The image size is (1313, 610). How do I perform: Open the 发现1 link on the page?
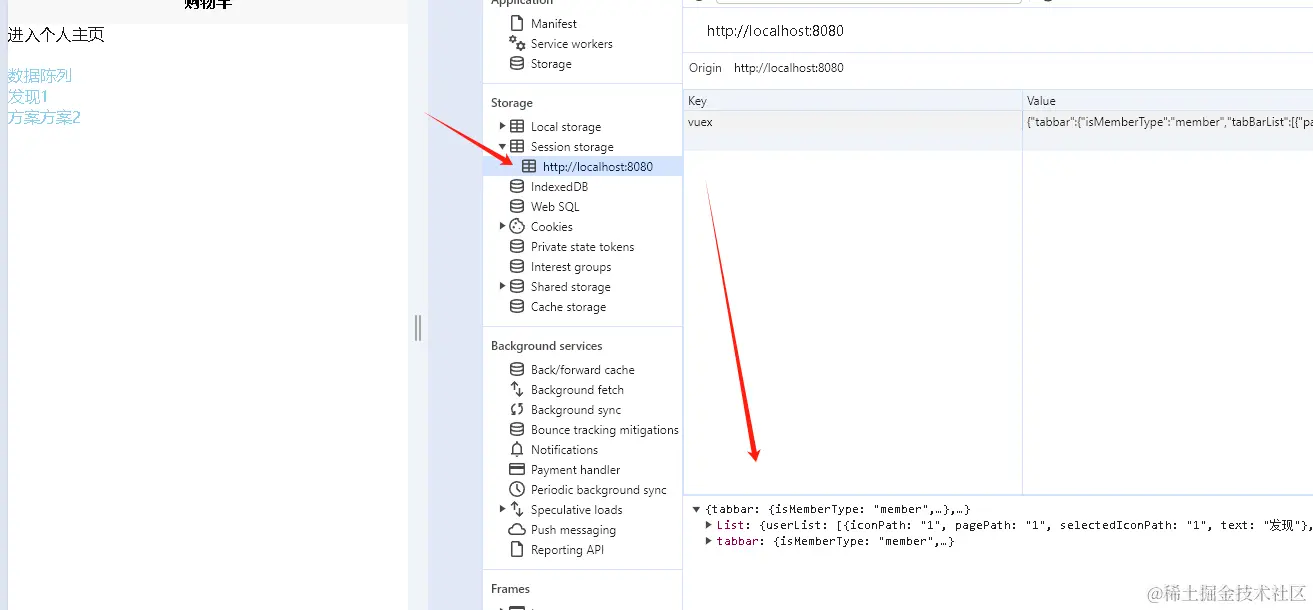coord(28,96)
